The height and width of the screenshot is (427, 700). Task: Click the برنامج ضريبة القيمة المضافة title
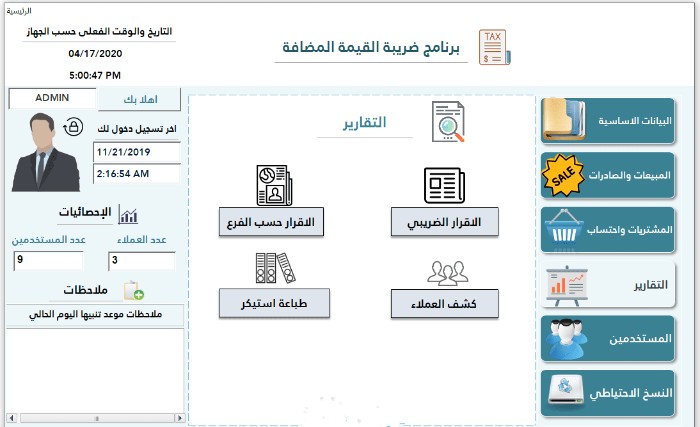(371, 47)
